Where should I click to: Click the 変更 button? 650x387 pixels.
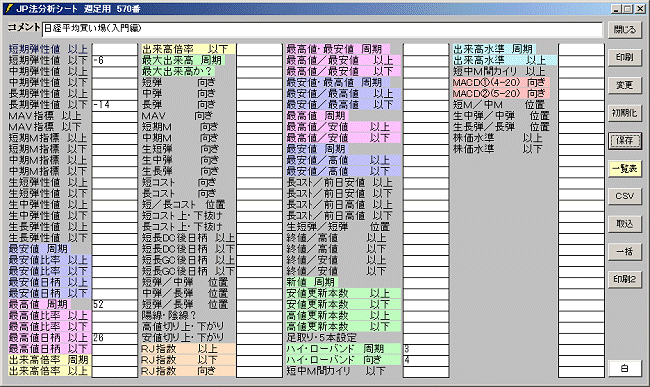point(625,85)
